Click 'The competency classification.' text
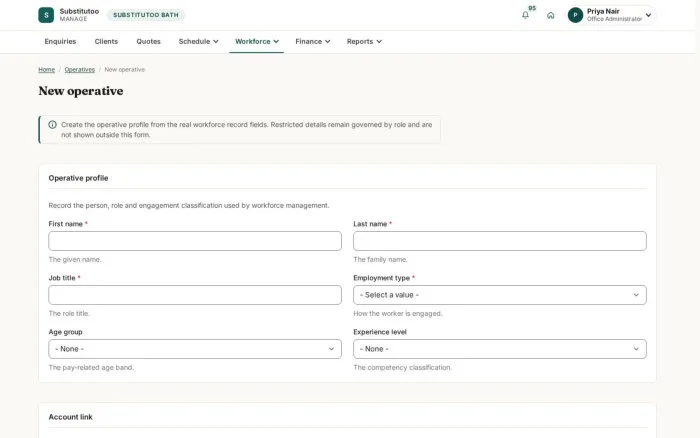This screenshot has width=700, height=438. 402,367
